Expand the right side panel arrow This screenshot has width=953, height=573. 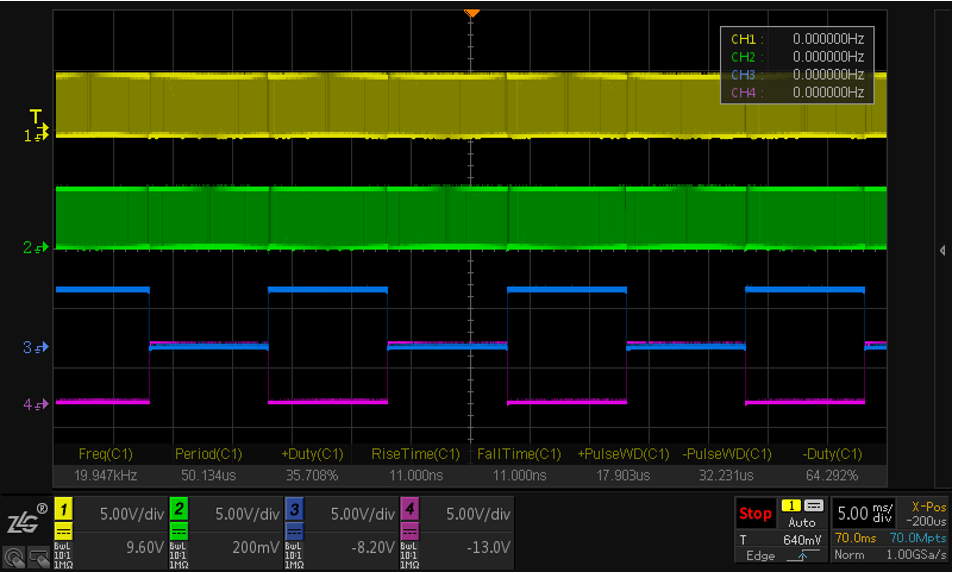(x=942, y=250)
